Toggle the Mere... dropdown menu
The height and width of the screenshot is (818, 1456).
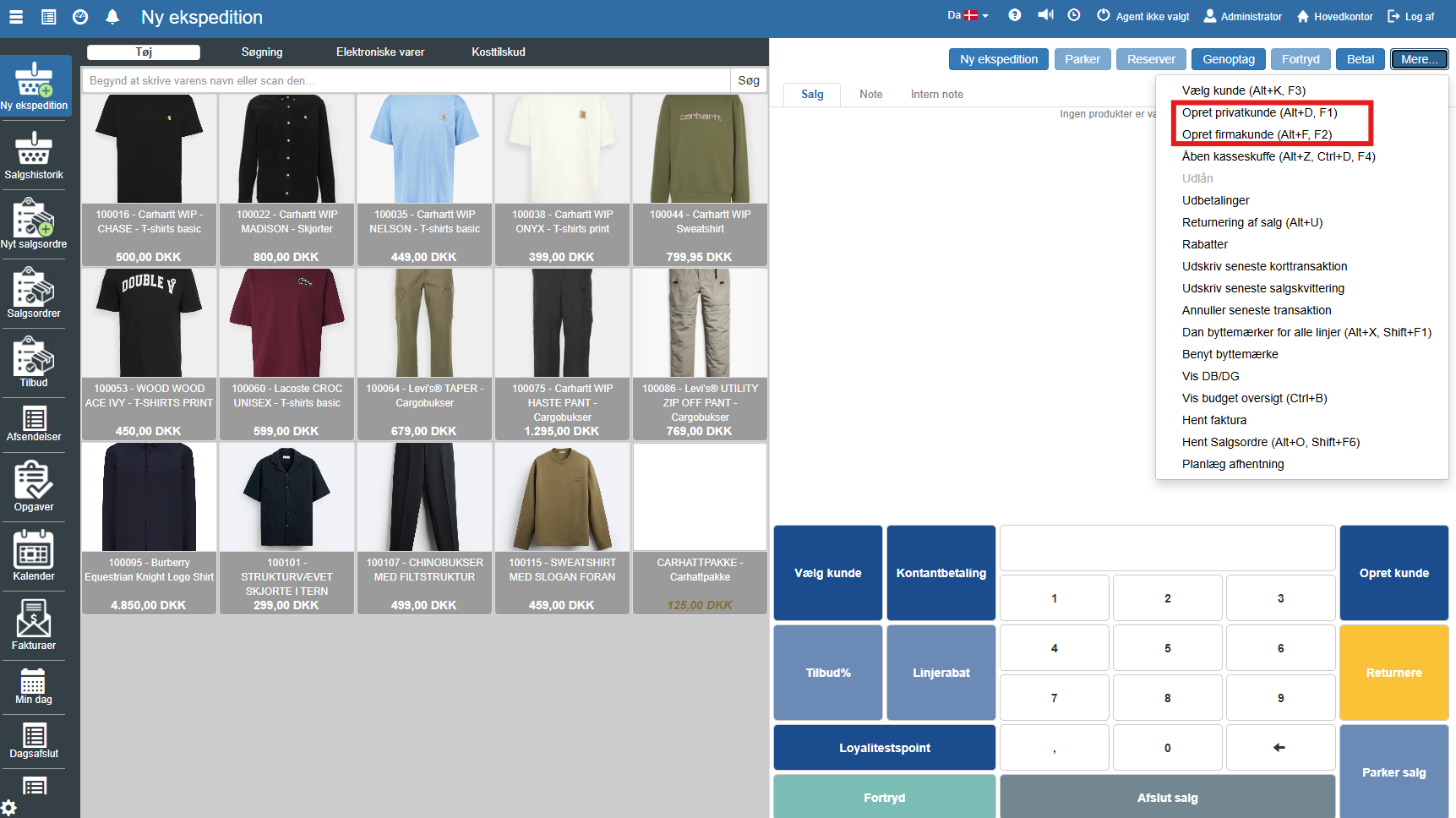pos(1420,59)
